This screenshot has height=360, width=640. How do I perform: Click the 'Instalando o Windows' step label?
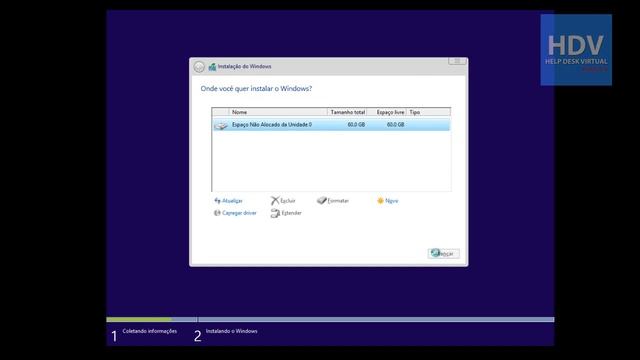[231, 331]
